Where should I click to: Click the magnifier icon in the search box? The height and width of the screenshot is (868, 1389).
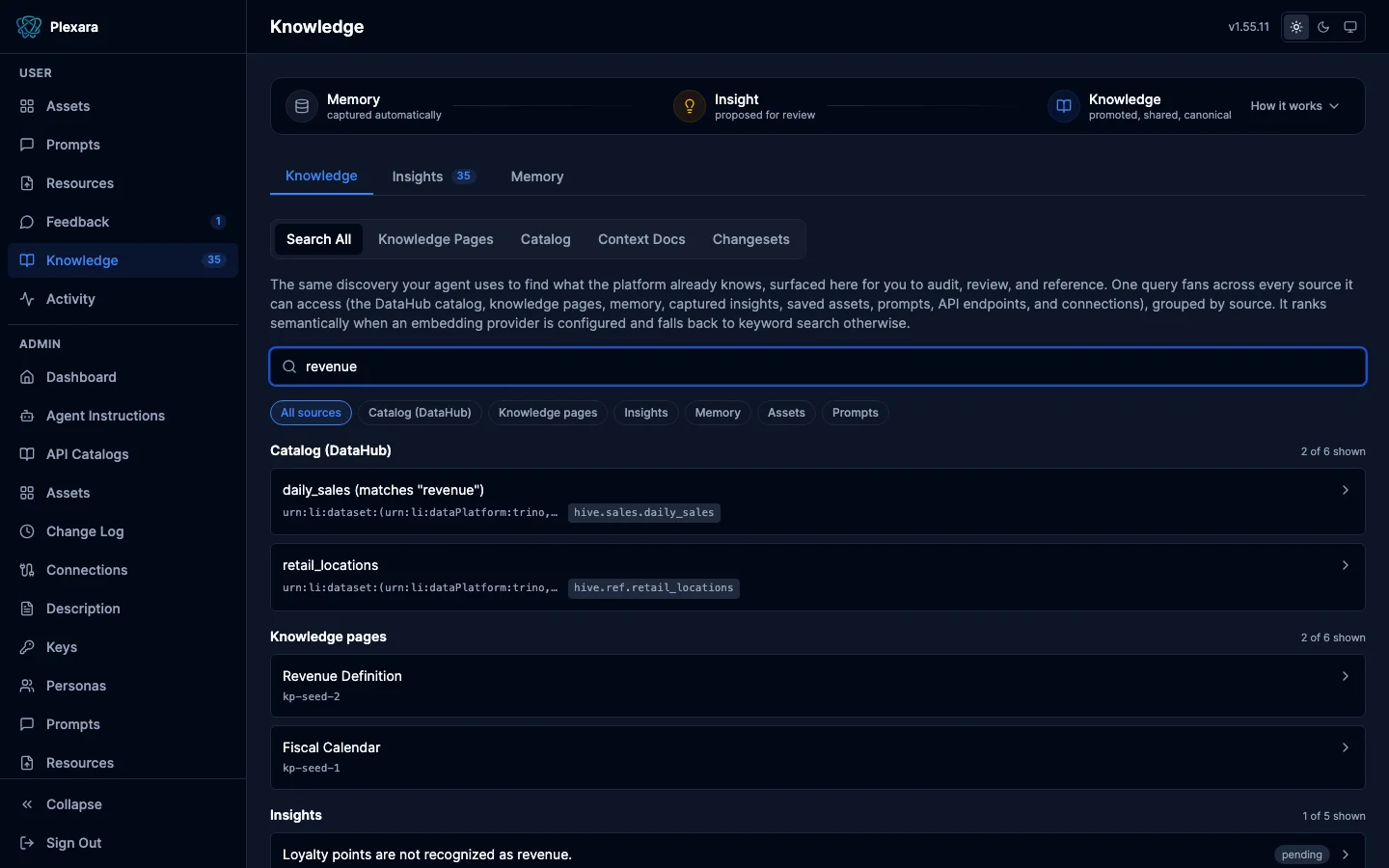tap(289, 366)
